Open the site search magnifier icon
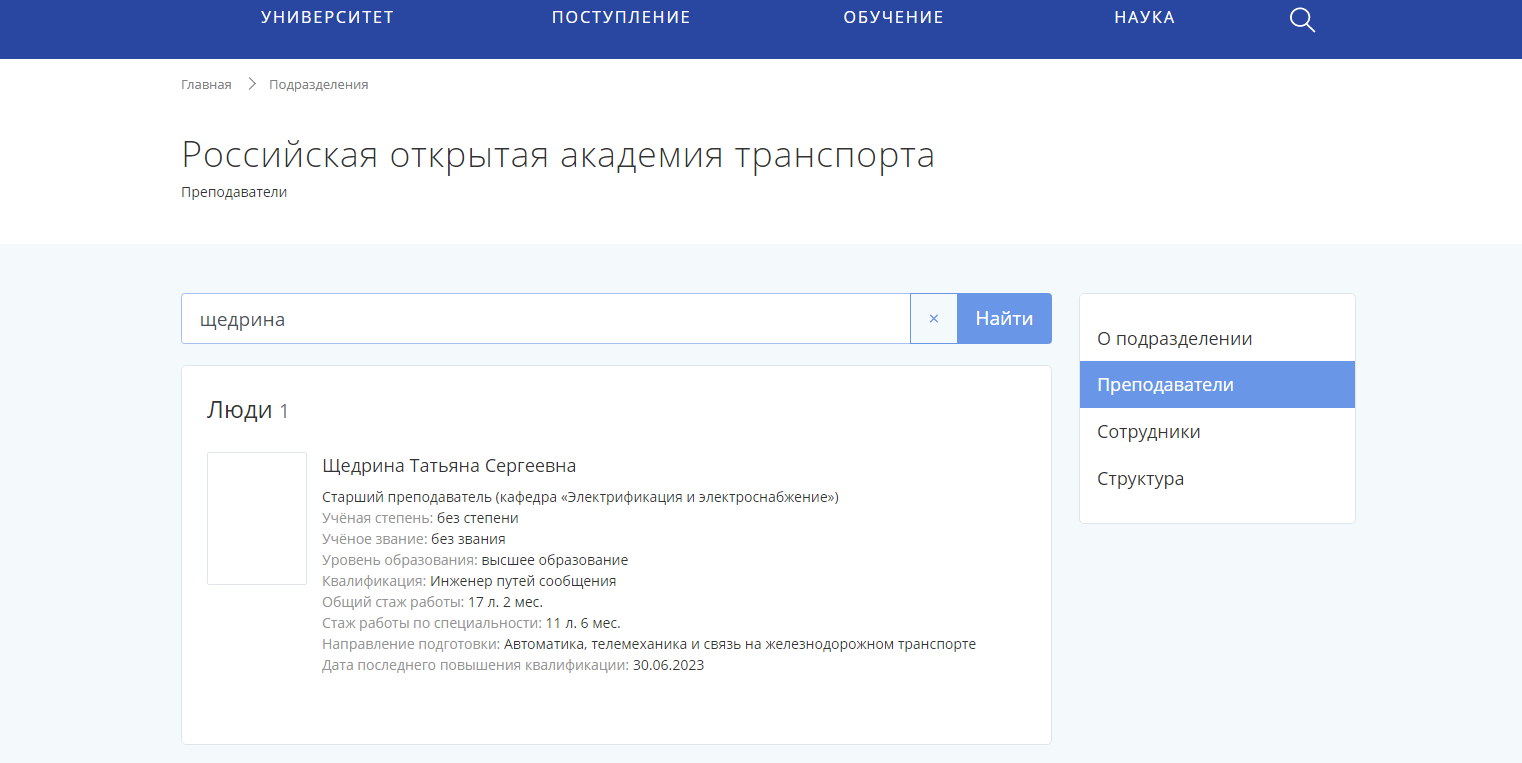This screenshot has width=1522, height=763. pyautogui.click(x=1302, y=20)
